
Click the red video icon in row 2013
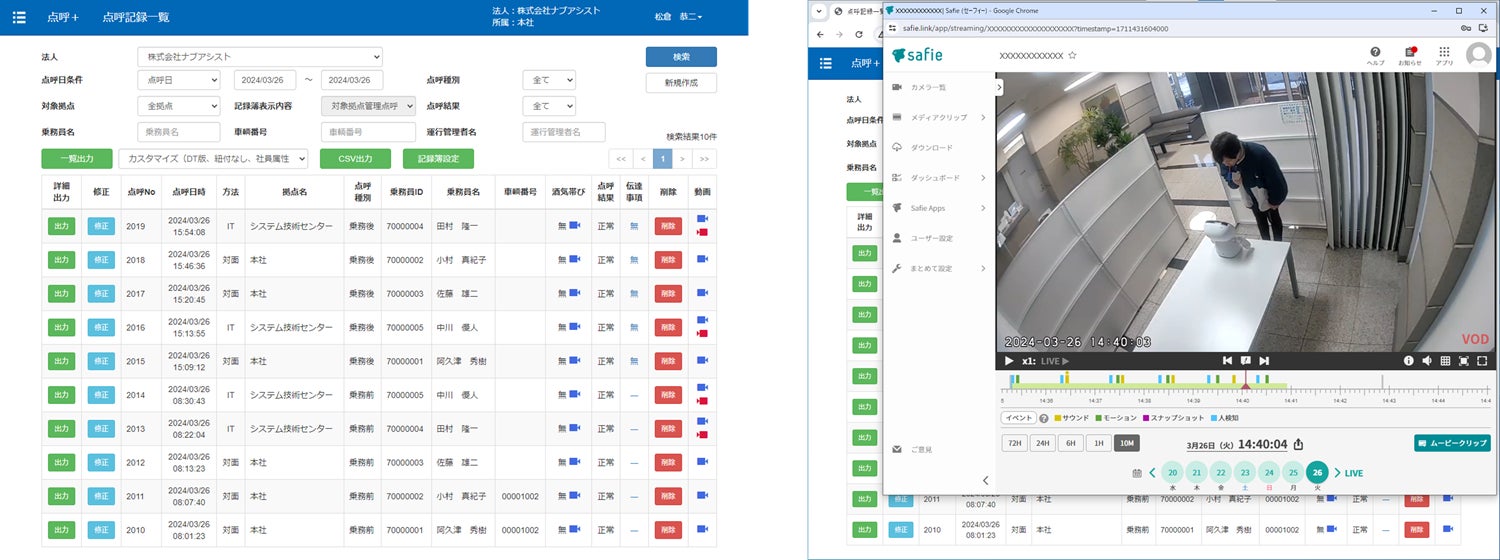[702, 435]
